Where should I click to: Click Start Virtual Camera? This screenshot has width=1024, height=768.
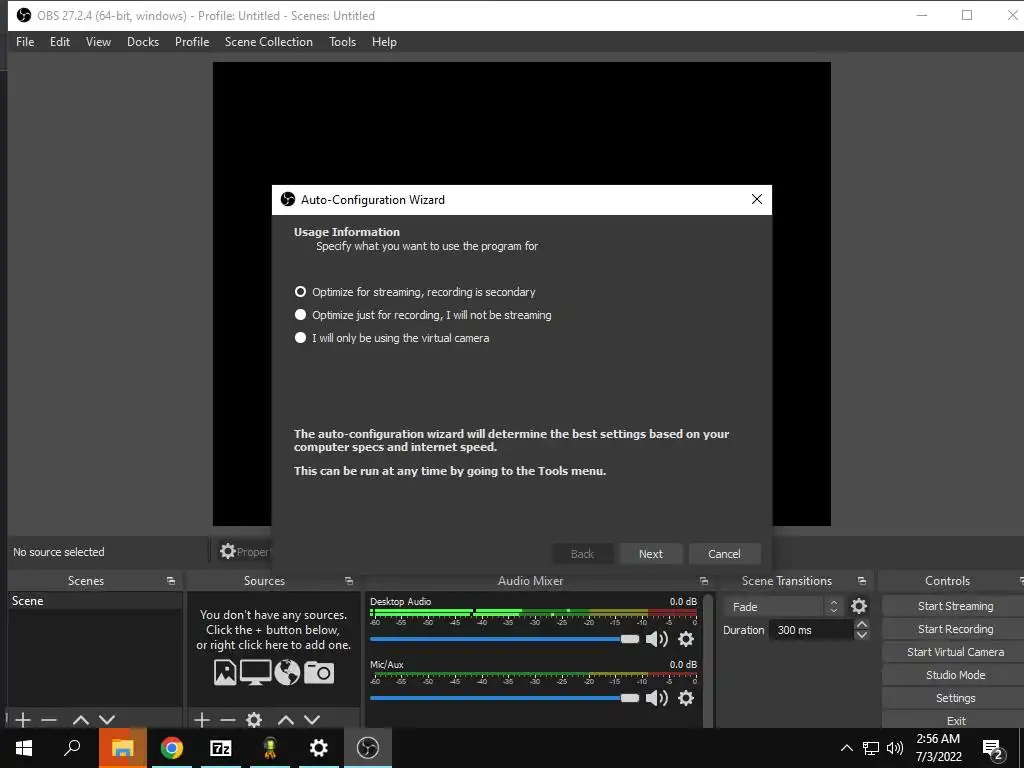coord(955,652)
